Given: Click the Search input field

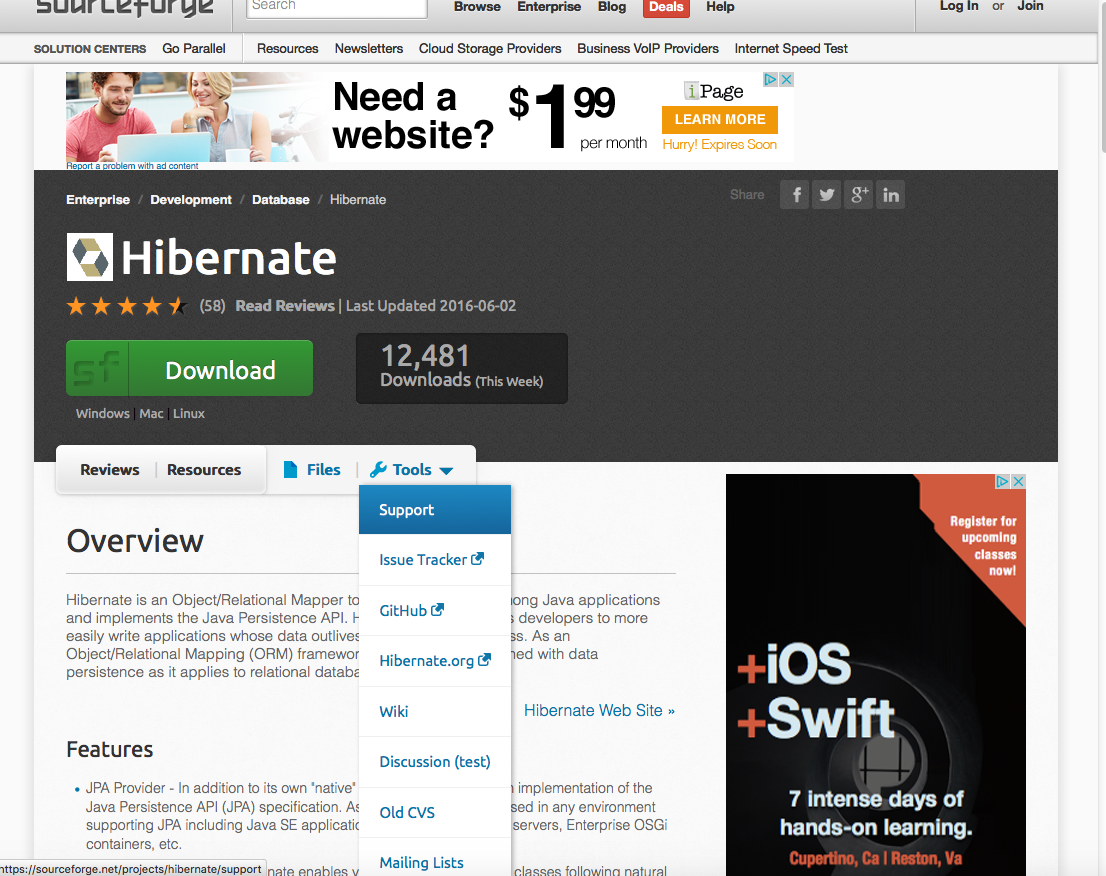Looking at the screenshot, I should point(336,6).
